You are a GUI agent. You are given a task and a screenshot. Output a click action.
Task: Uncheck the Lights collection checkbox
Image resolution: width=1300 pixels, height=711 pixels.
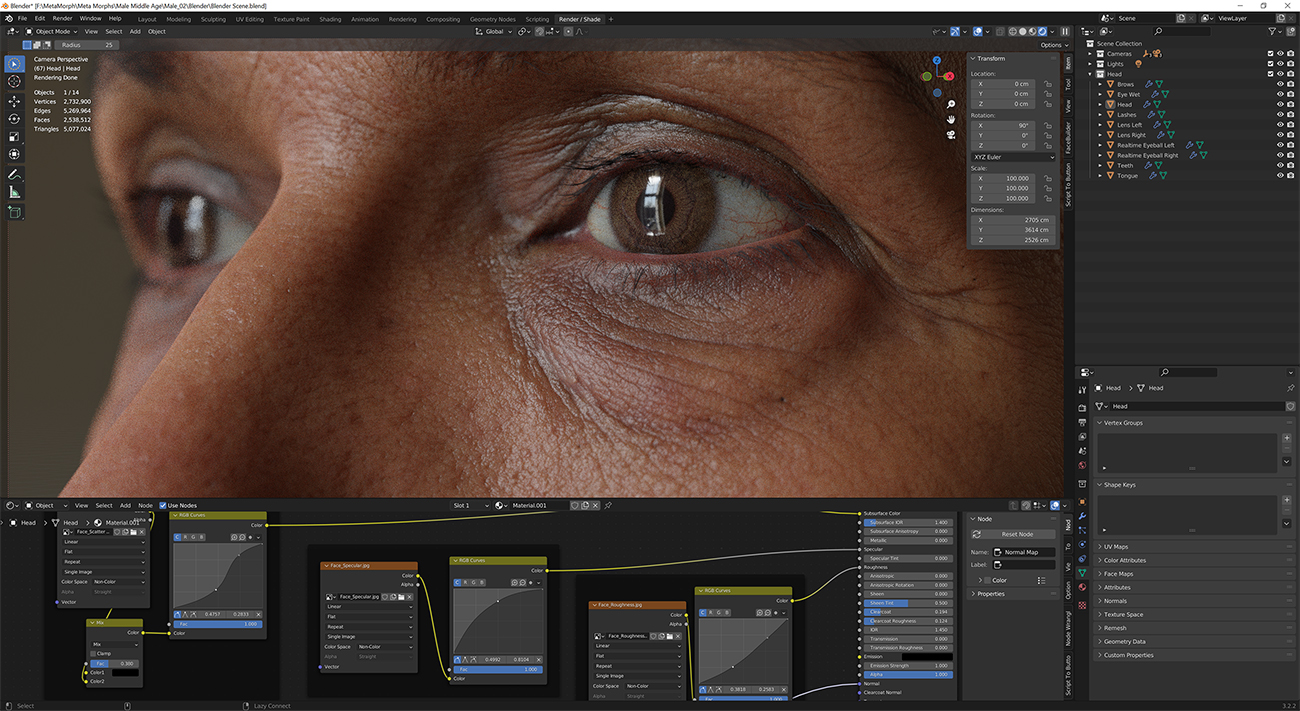tap(1271, 64)
